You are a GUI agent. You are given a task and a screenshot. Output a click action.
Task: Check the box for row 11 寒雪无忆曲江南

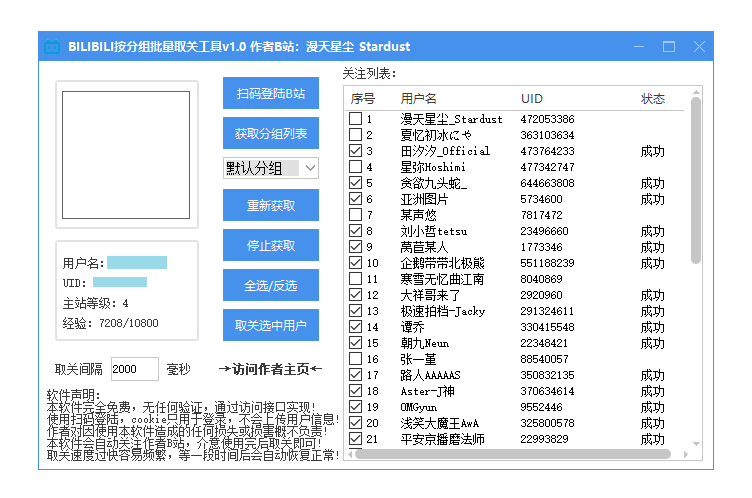(x=355, y=279)
